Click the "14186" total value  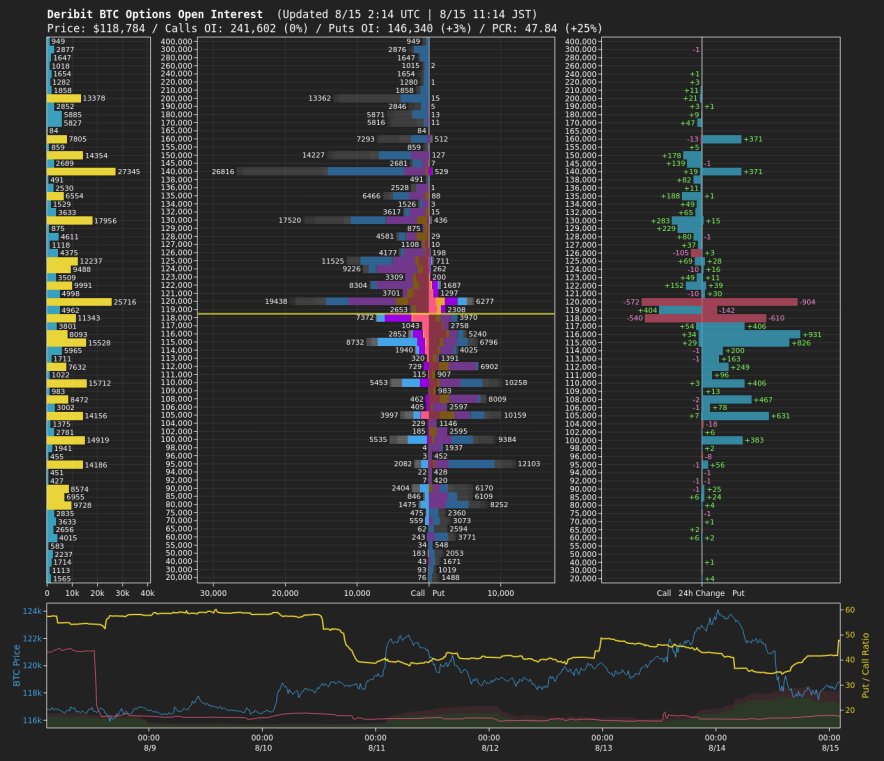pos(96,465)
